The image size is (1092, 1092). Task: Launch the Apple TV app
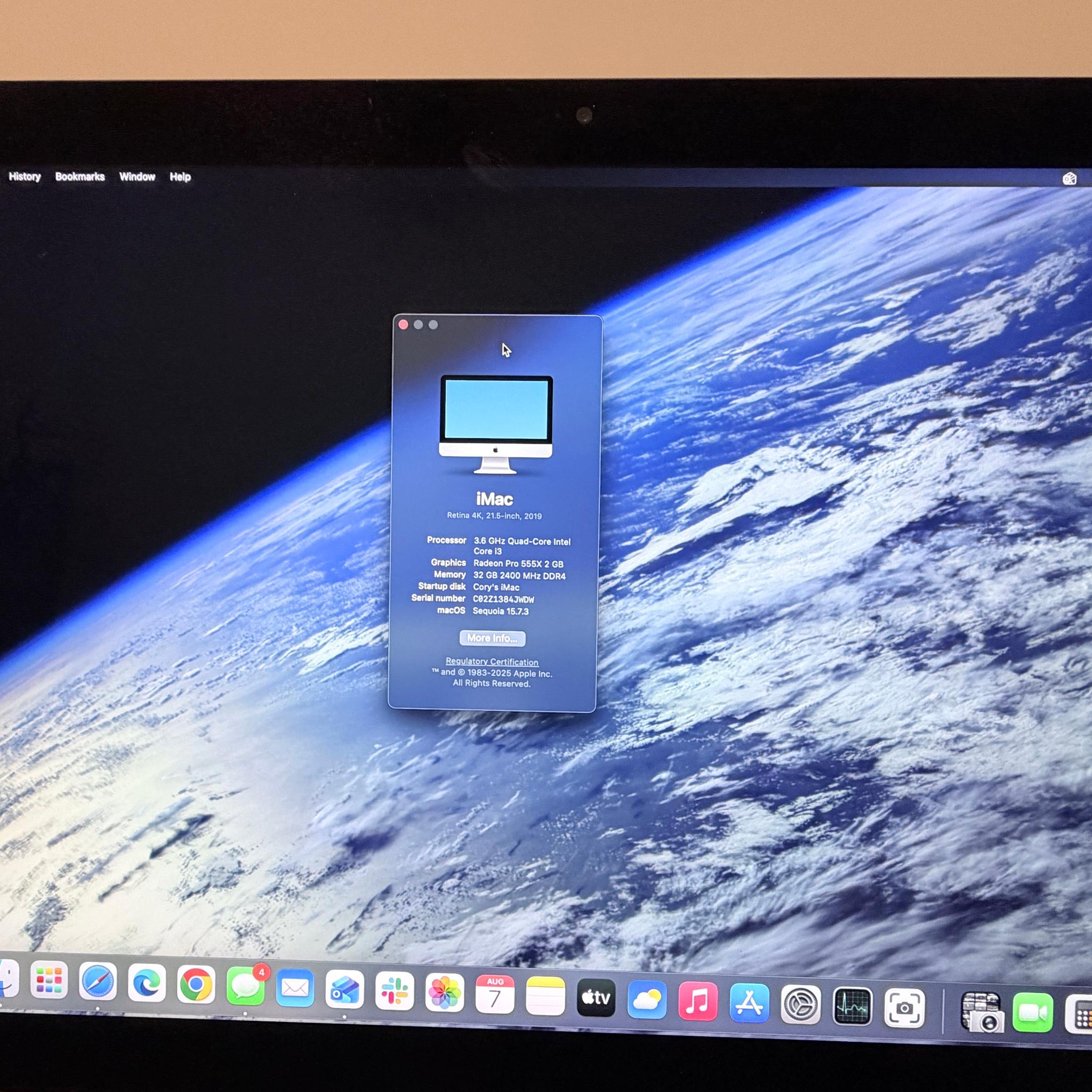[596, 999]
